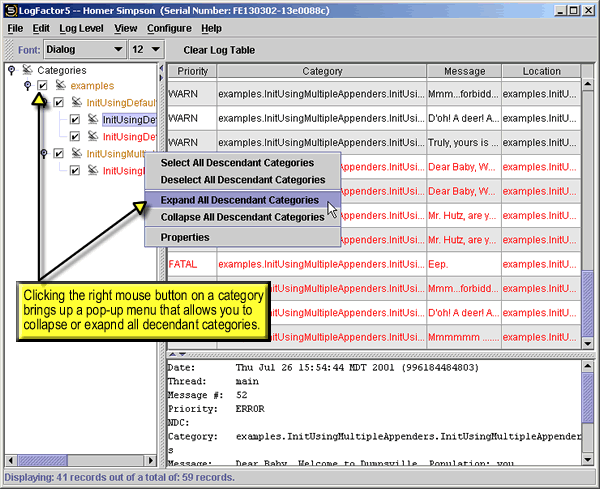Toggle the orange InitUsingMulti category checkbox

tap(59, 154)
